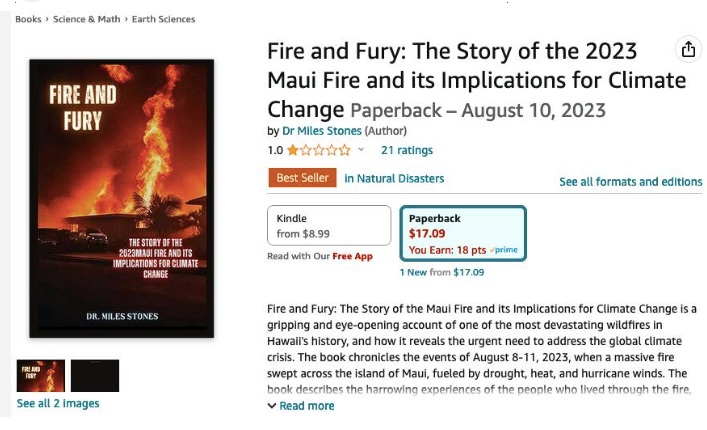Click the star rating icons
The width and height of the screenshot is (707, 430).
(318, 151)
